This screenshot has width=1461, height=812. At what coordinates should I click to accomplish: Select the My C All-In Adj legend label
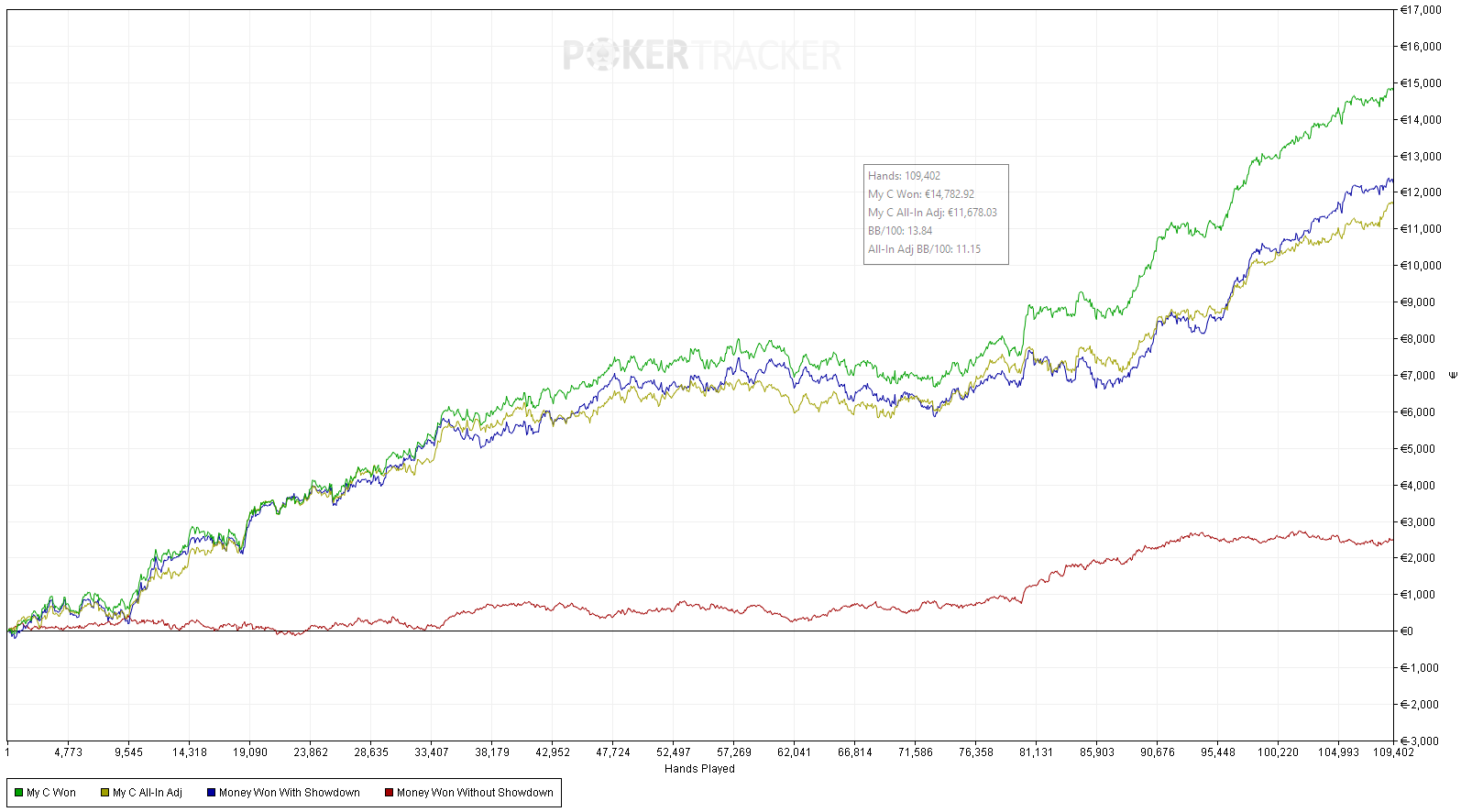[148, 793]
